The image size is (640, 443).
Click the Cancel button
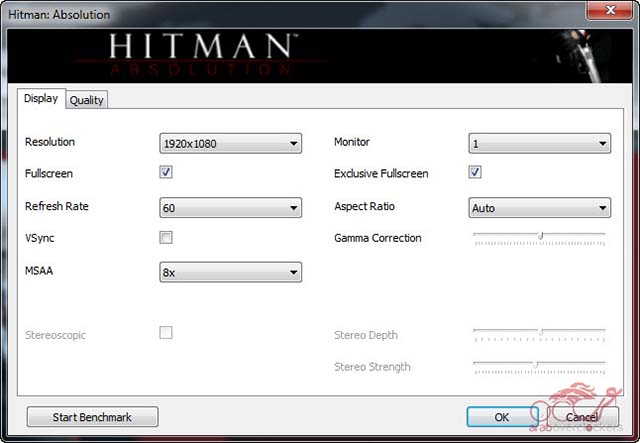[582, 416]
